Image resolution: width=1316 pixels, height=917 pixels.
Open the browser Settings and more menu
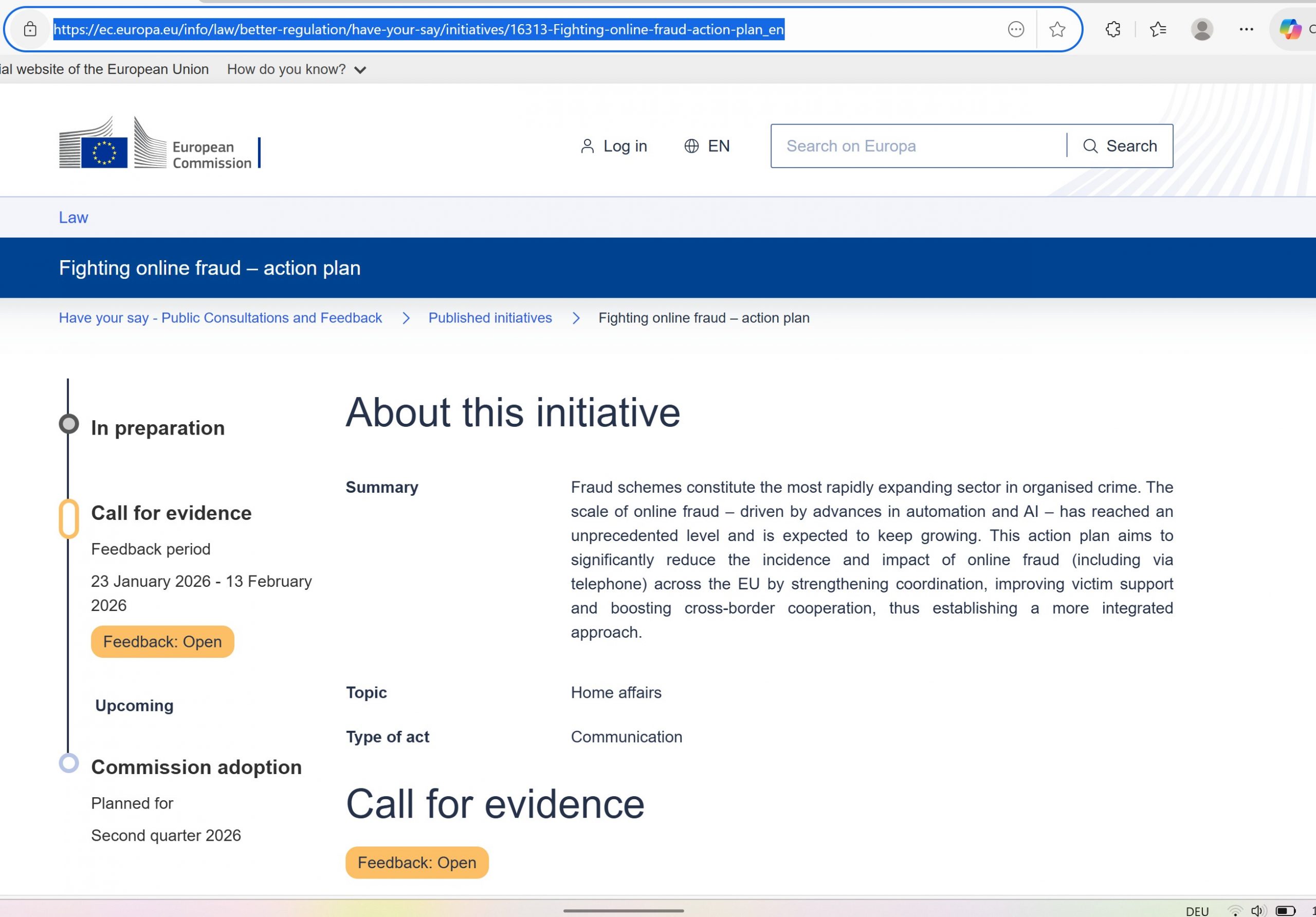tap(1246, 29)
